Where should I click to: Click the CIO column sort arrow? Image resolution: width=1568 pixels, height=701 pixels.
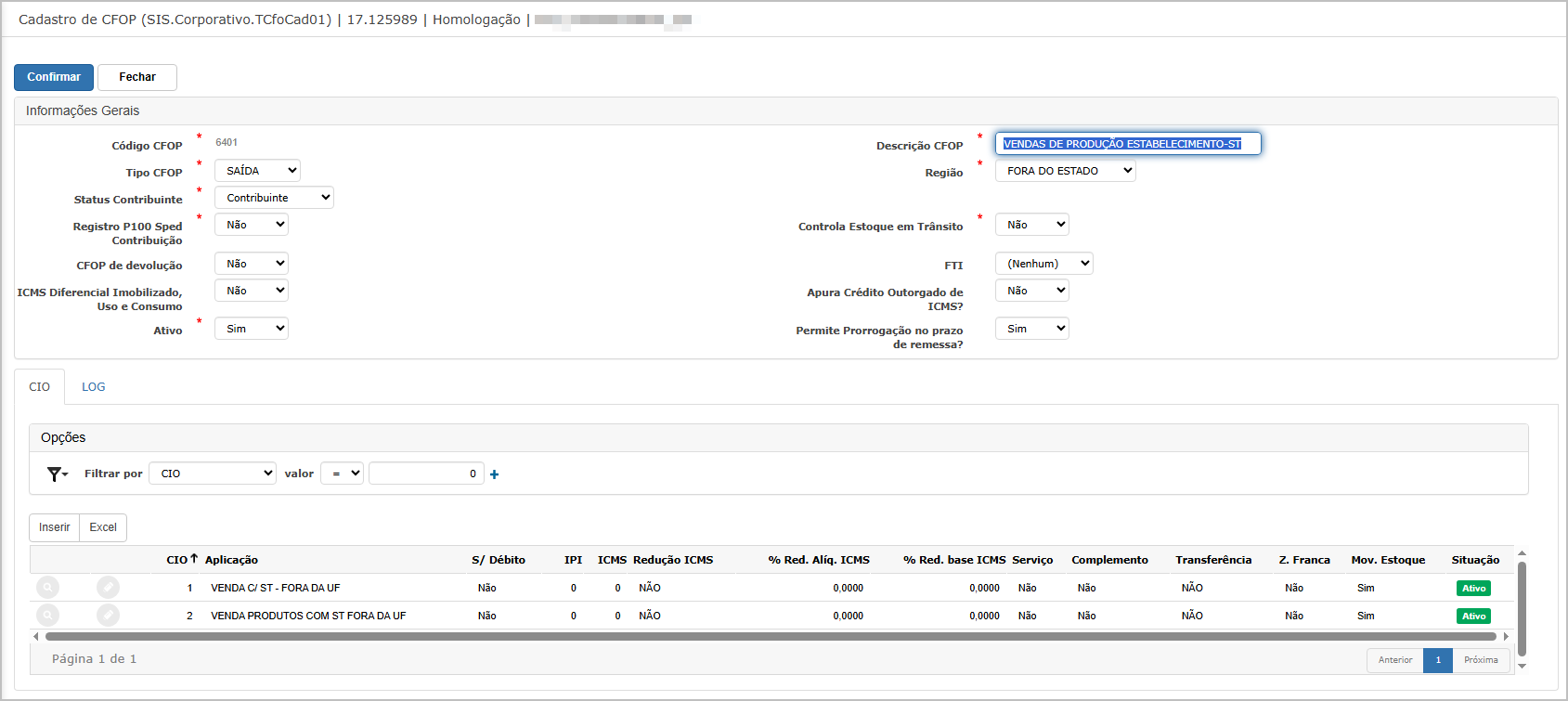pos(194,559)
